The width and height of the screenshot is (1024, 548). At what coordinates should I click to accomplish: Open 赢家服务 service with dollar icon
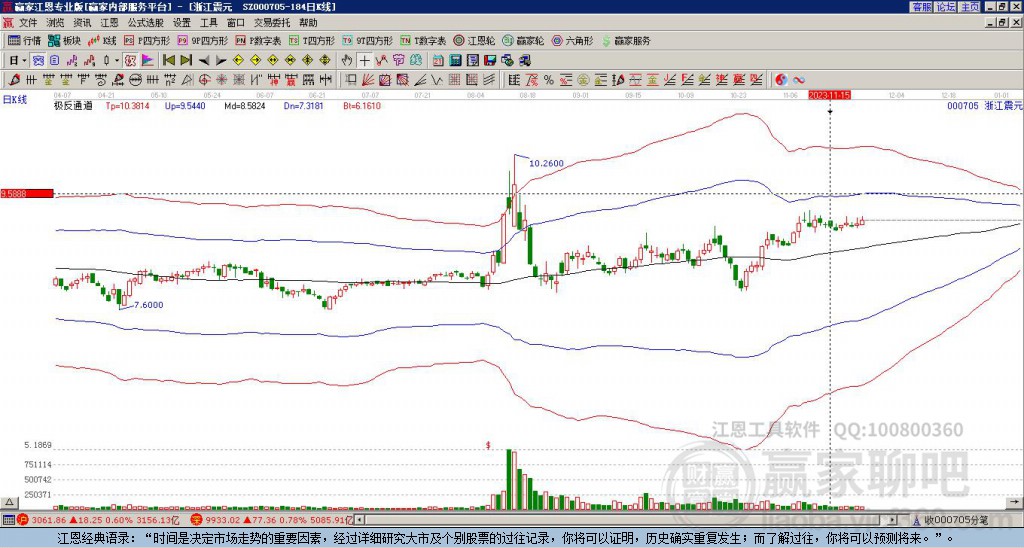[626, 40]
